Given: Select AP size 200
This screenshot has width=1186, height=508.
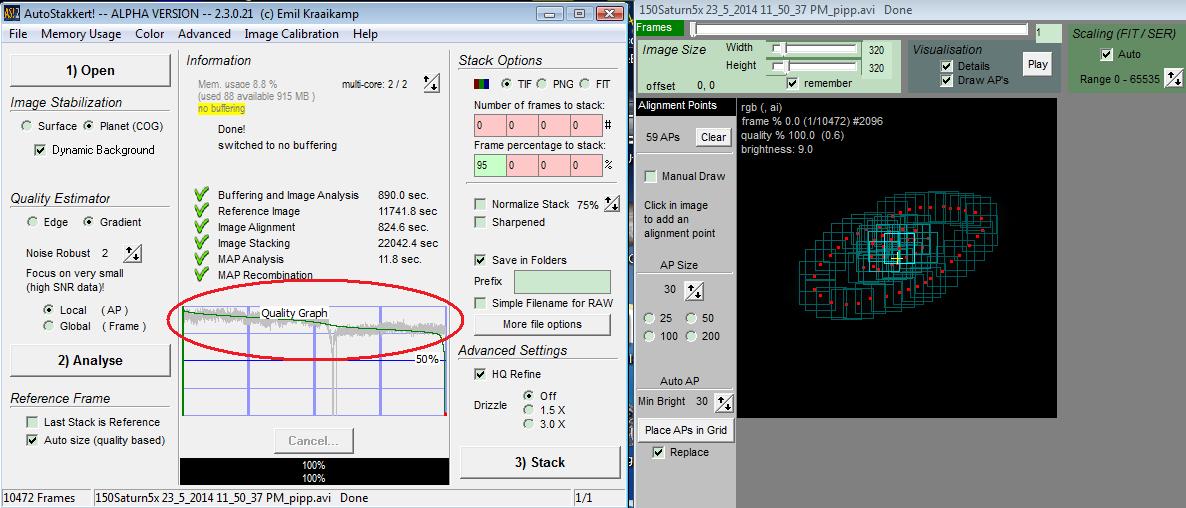Looking at the screenshot, I should tap(691, 336).
